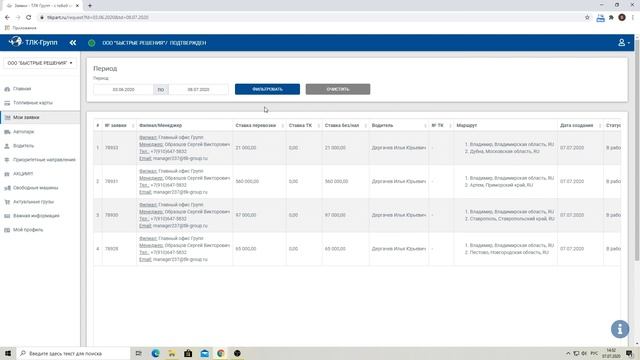Click the Мой профиль icon

[7, 230]
